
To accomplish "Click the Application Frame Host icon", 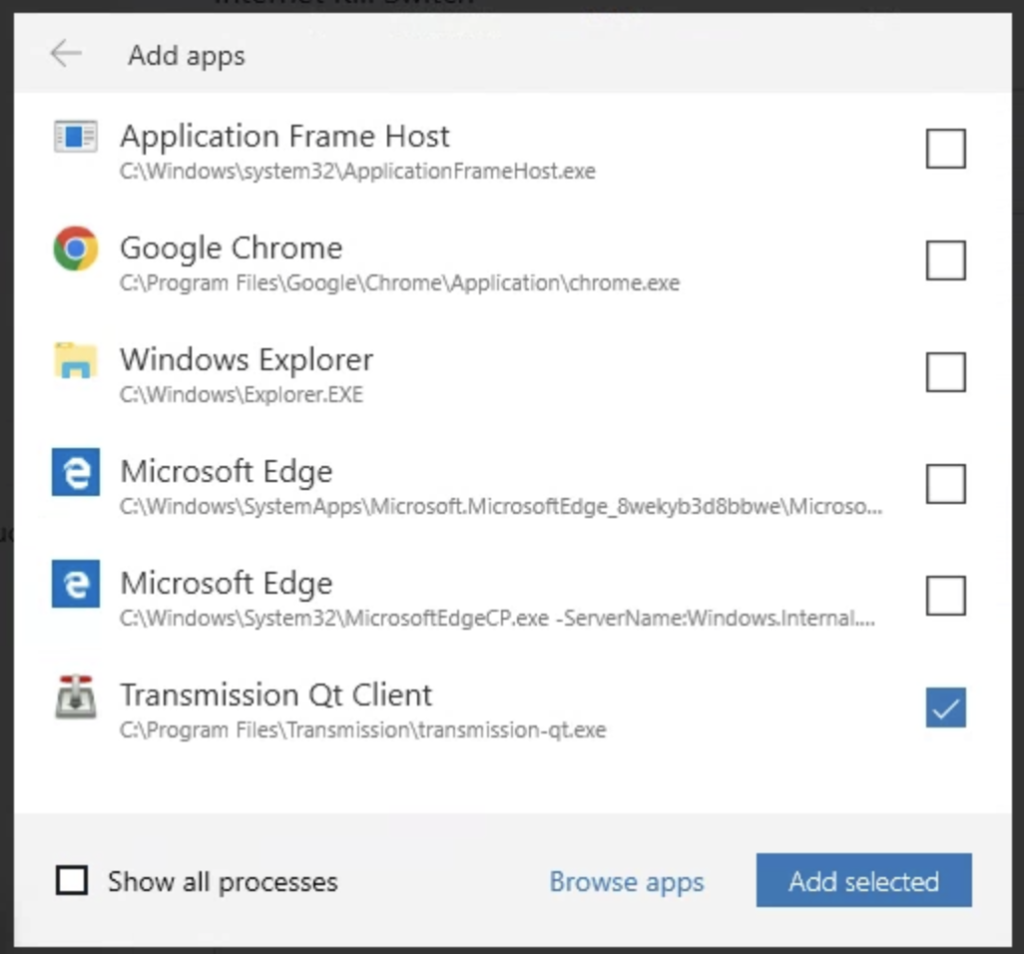I will [x=76, y=136].
